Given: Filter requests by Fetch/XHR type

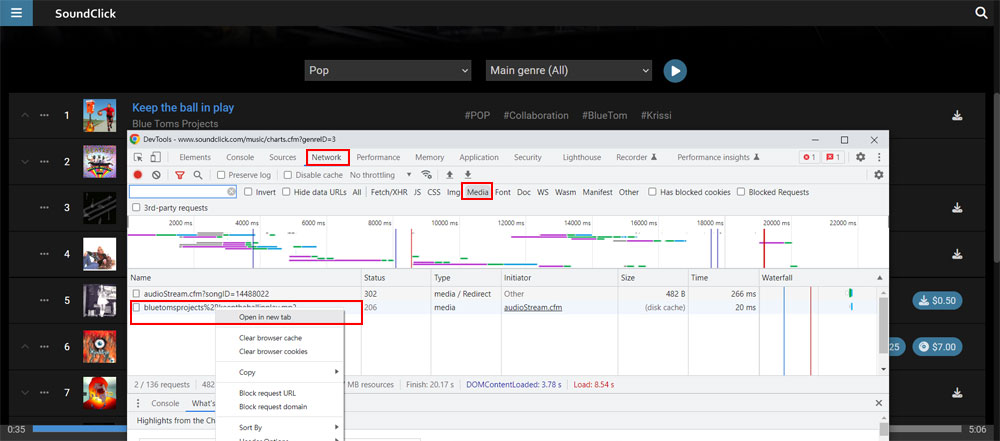Looking at the screenshot, I should tap(389, 192).
